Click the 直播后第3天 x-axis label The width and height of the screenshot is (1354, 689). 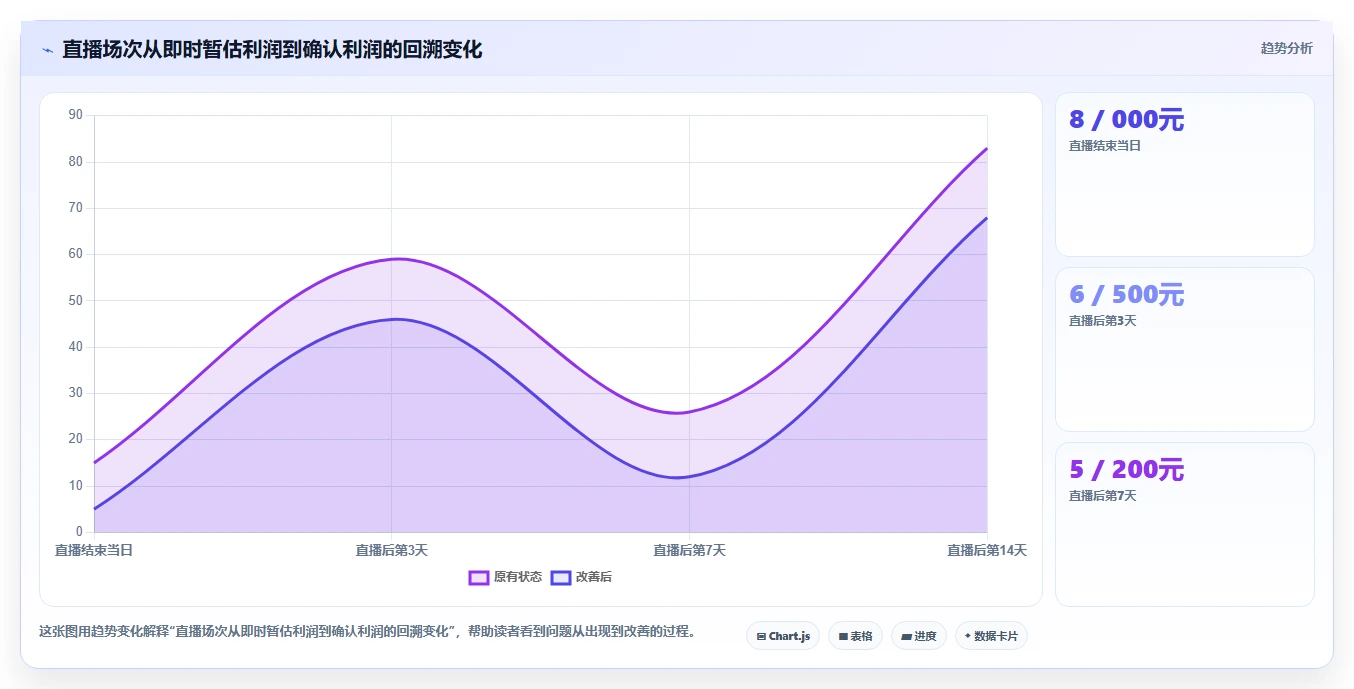click(392, 550)
